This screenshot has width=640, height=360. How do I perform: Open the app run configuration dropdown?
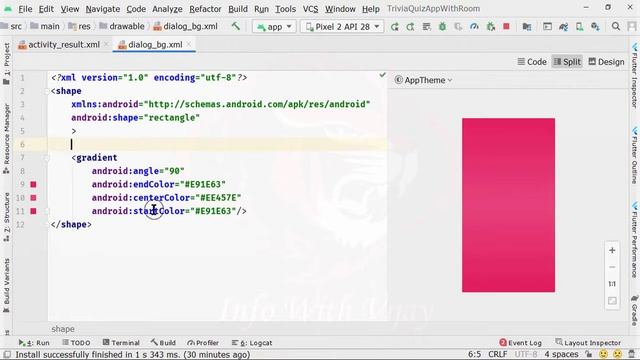click(274, 27)
